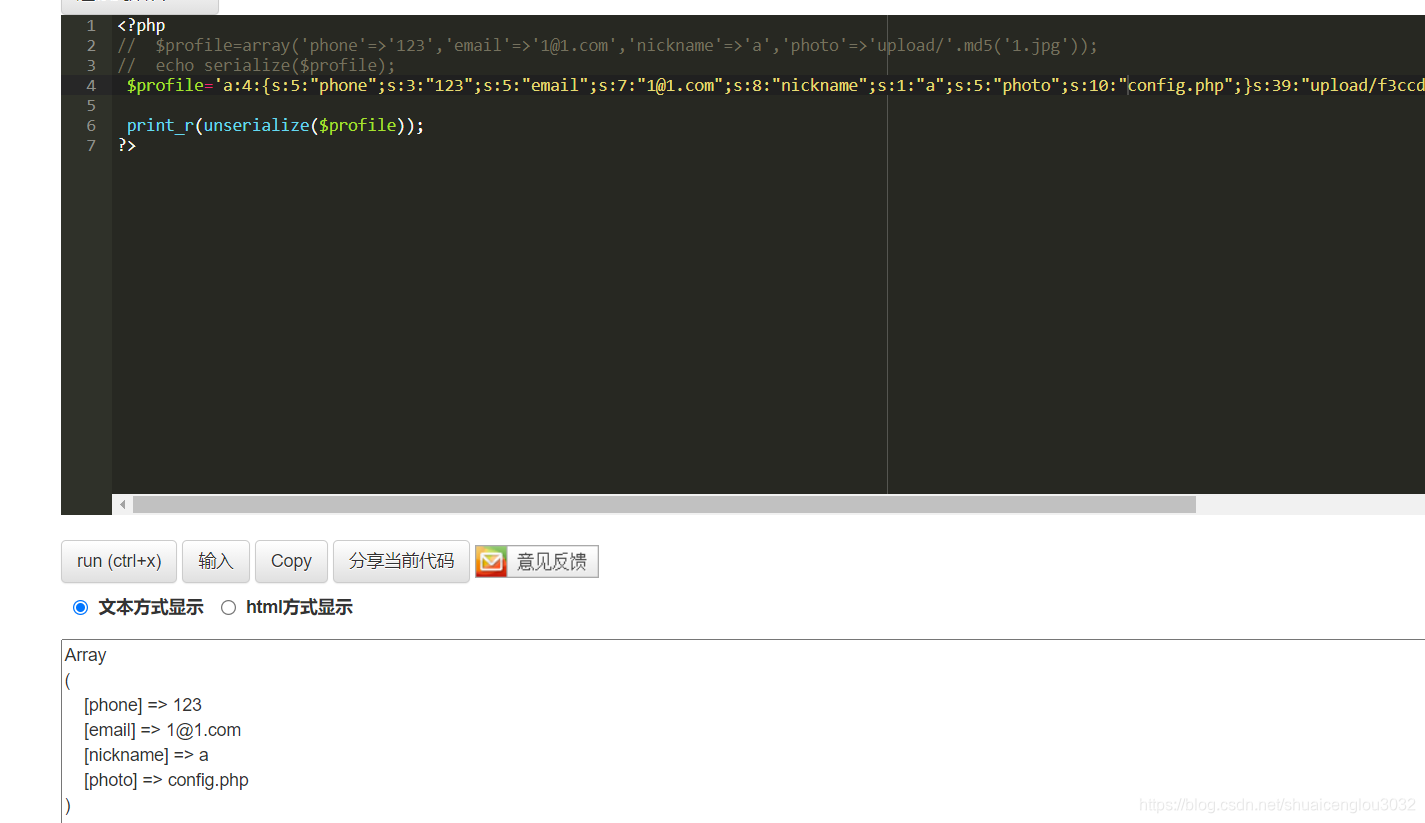Click "config.php" string in the code
Screen dimensions: 1425x823
coord(1176,85)
